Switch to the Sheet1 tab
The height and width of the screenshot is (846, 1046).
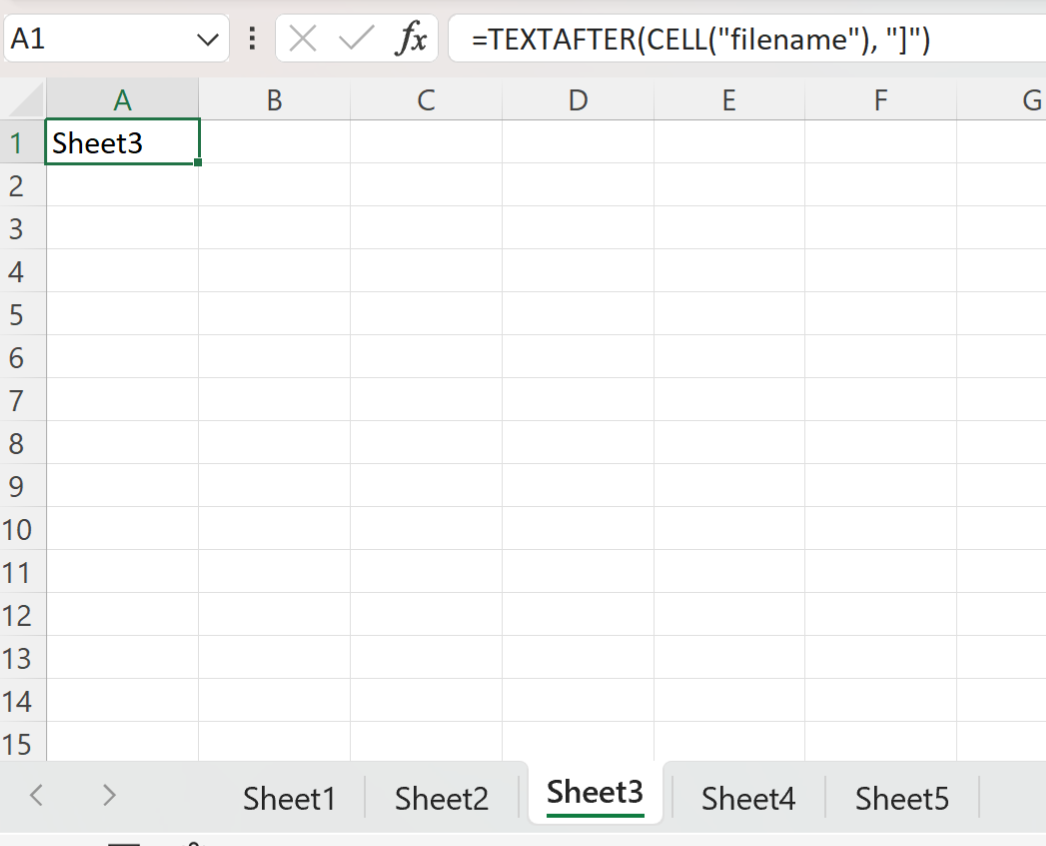pyautogui.click(x=289, y=795)
